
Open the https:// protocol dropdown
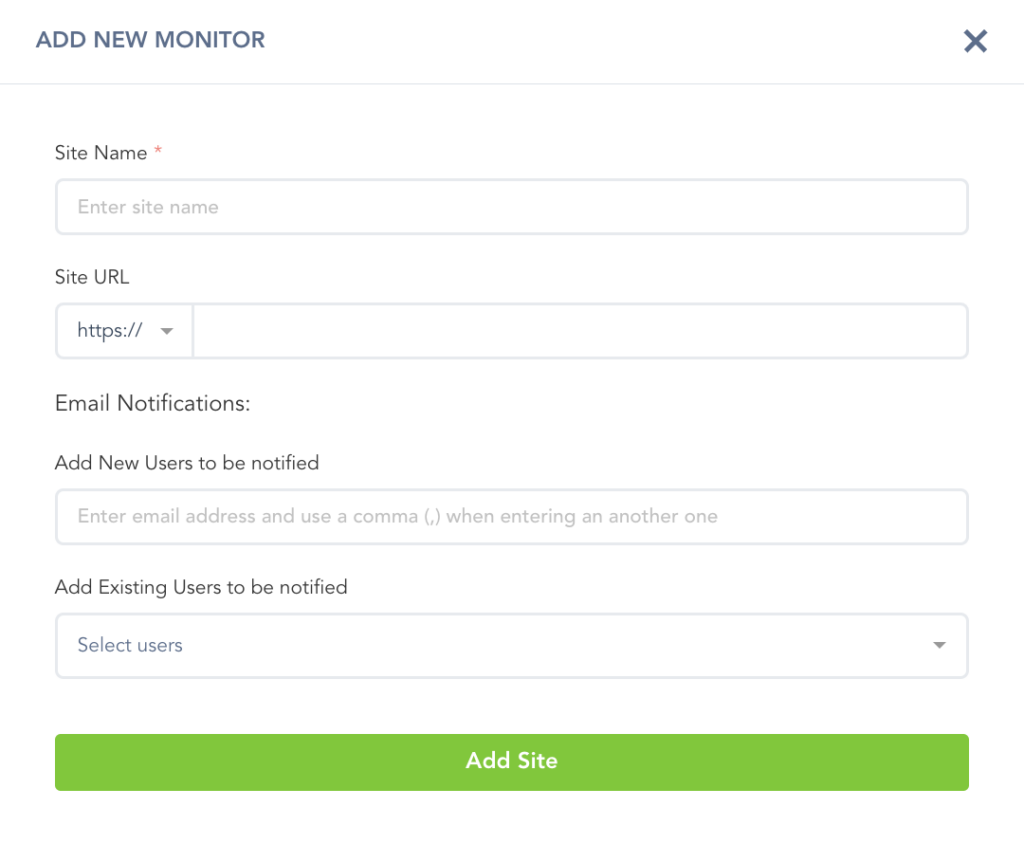click(x=124, y=331)
